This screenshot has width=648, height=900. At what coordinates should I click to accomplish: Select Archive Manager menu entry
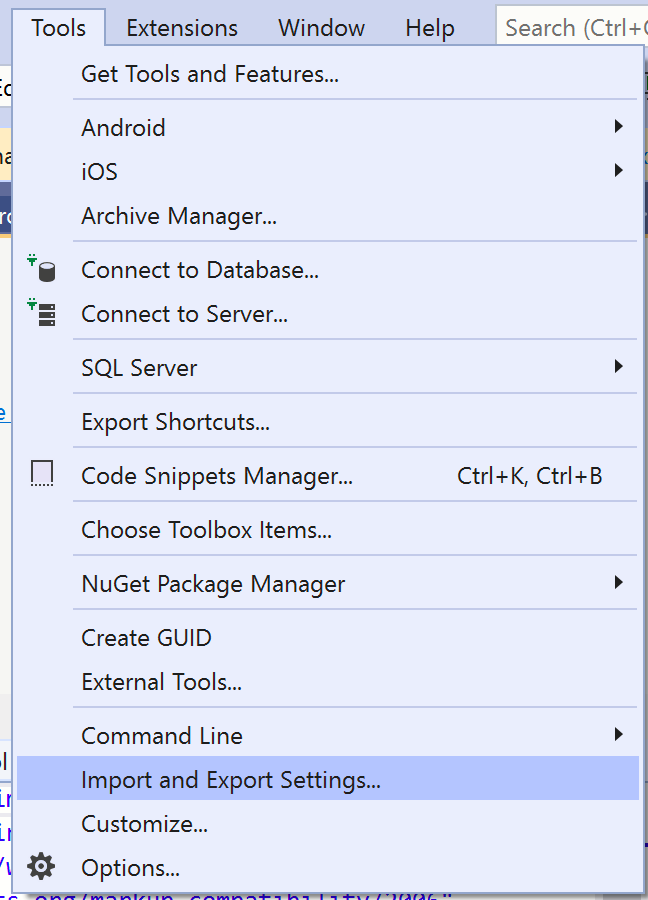click(x=328, y=216)
